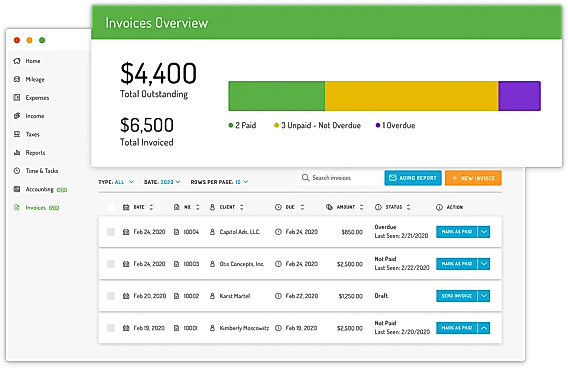568x368 pixels.
Task: Select the Mileage car icon
Action: pyautogui.click(x=17, y=79)
